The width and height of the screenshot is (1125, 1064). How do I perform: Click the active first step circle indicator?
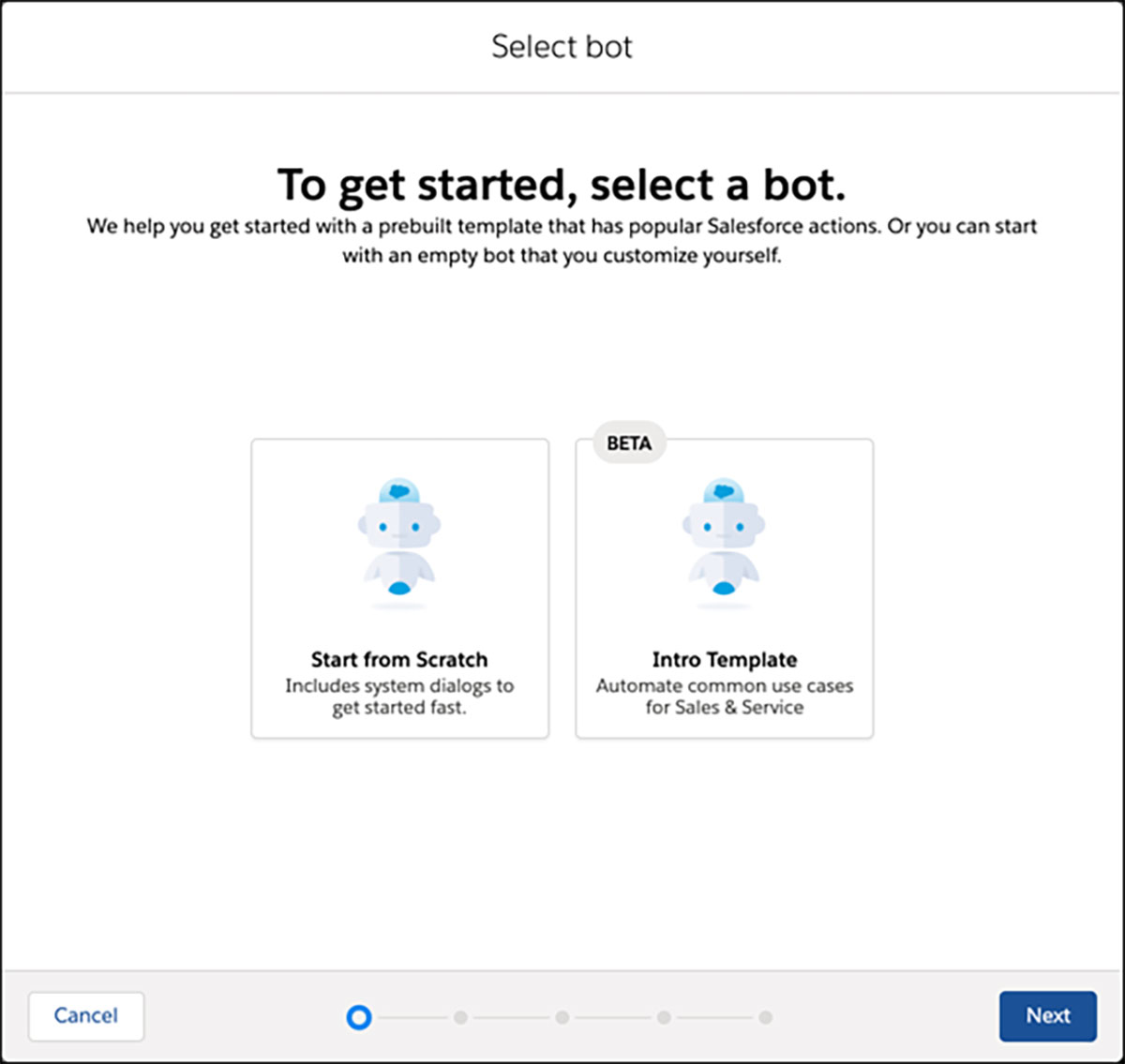359,1017
